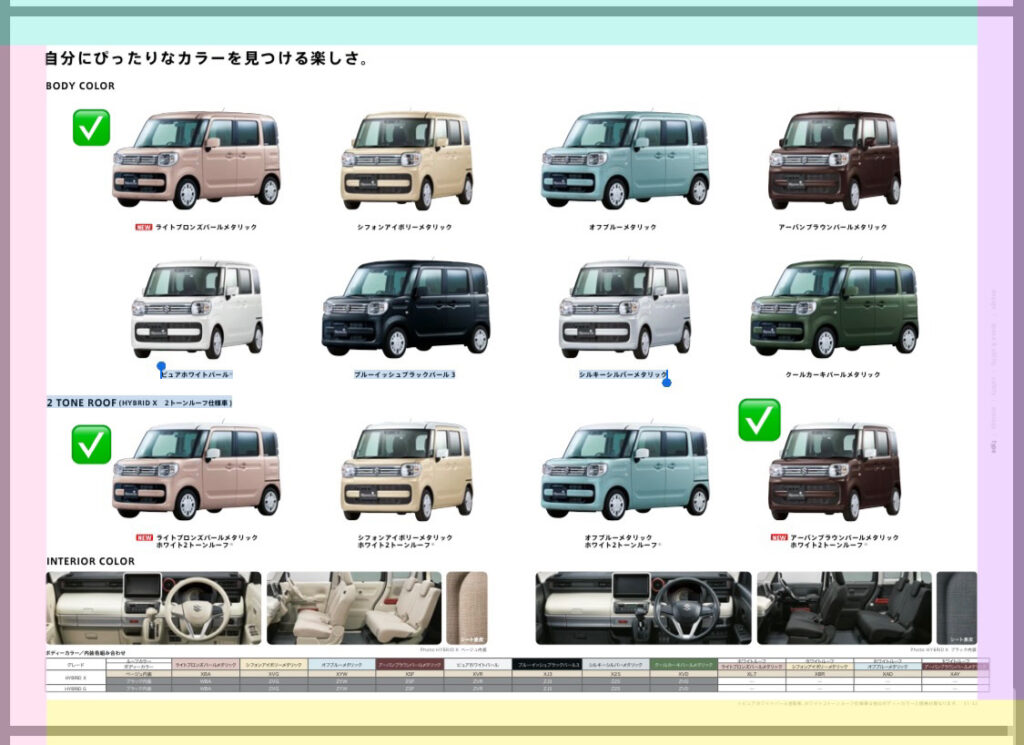Select the Off Blue Metallic car image
The height and width of the screenshot is (745, 1024).
tap(625, 160)
